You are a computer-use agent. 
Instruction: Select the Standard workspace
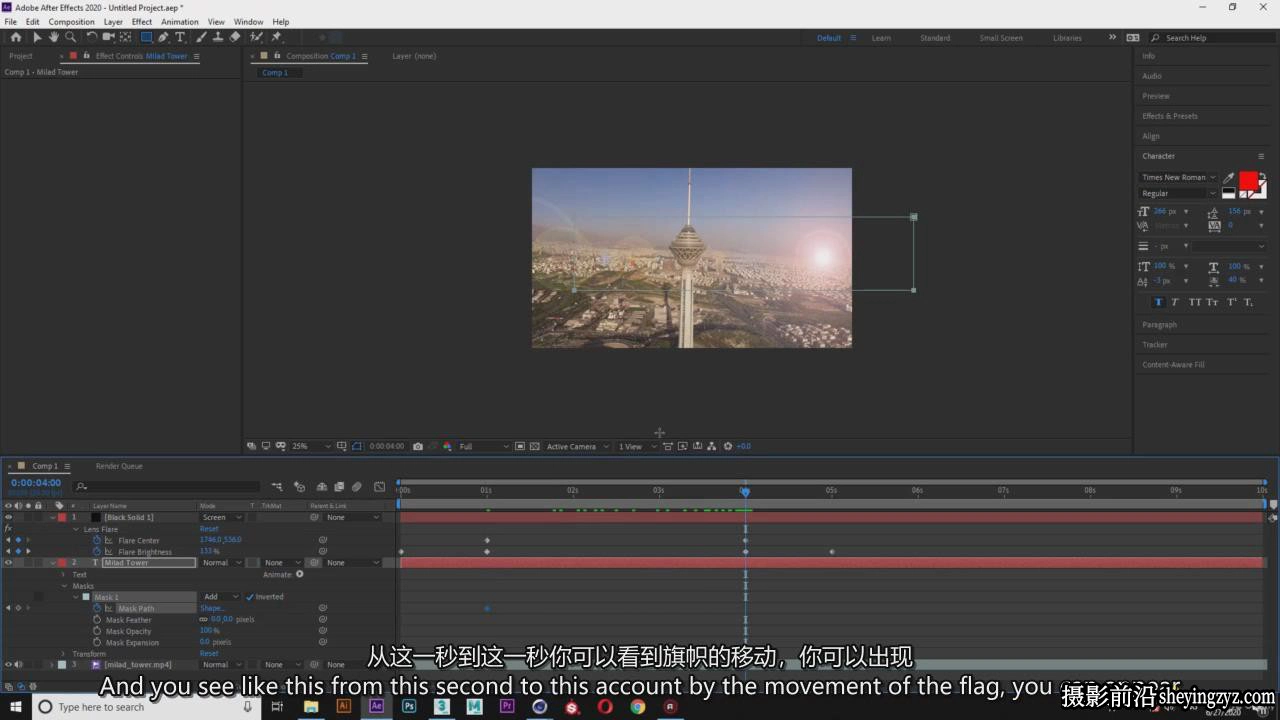[x=935, y=38]
